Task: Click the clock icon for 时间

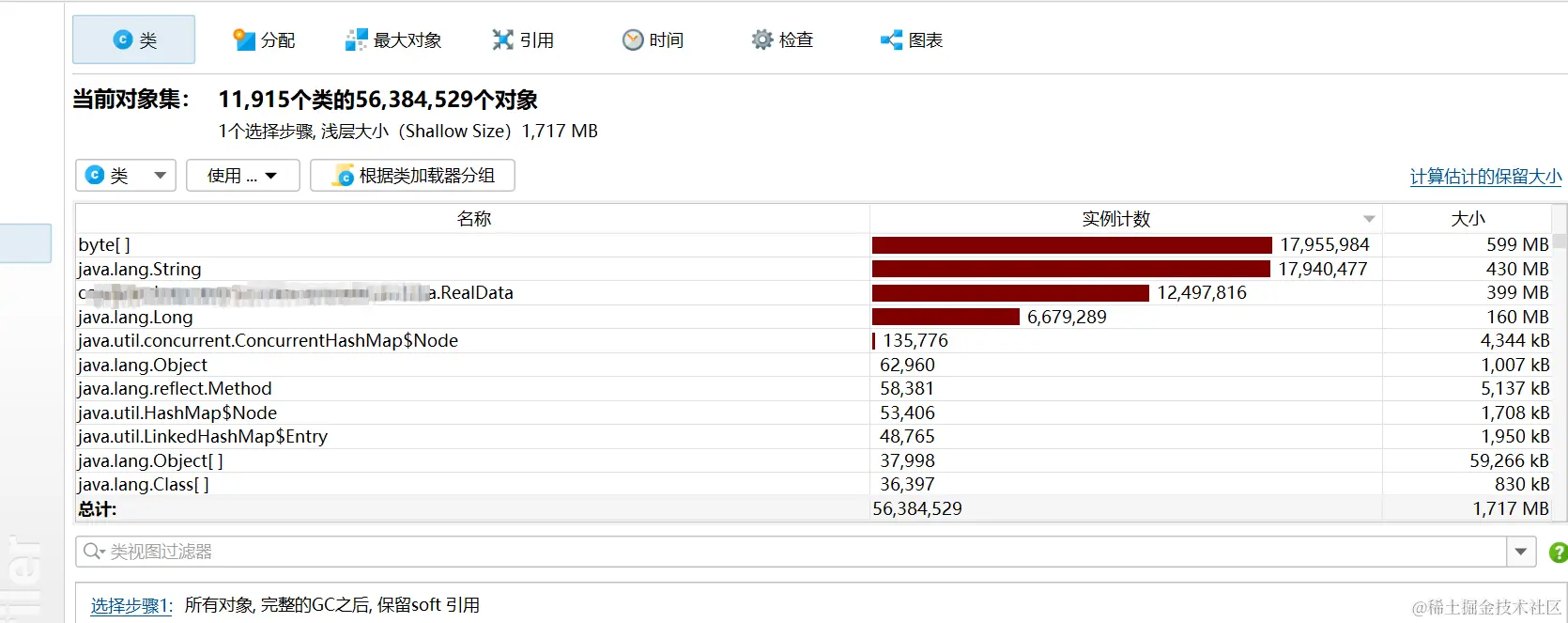Action: point(633,39)
